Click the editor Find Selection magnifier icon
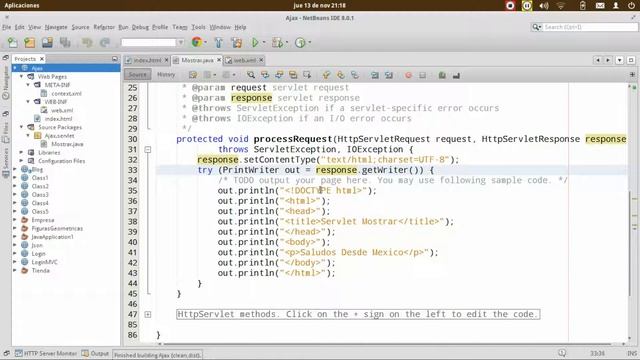This screenshot has height=360, width=640. click(251, 75)
